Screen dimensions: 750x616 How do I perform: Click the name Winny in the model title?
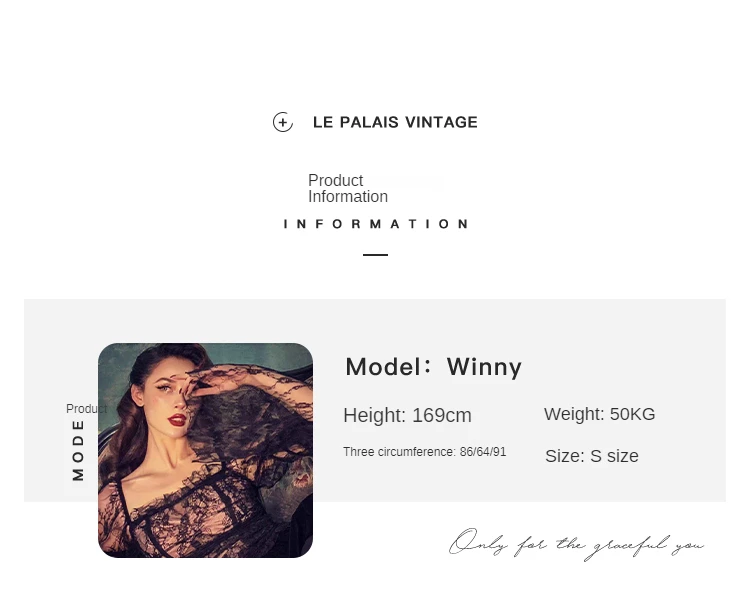click(484, 367)
